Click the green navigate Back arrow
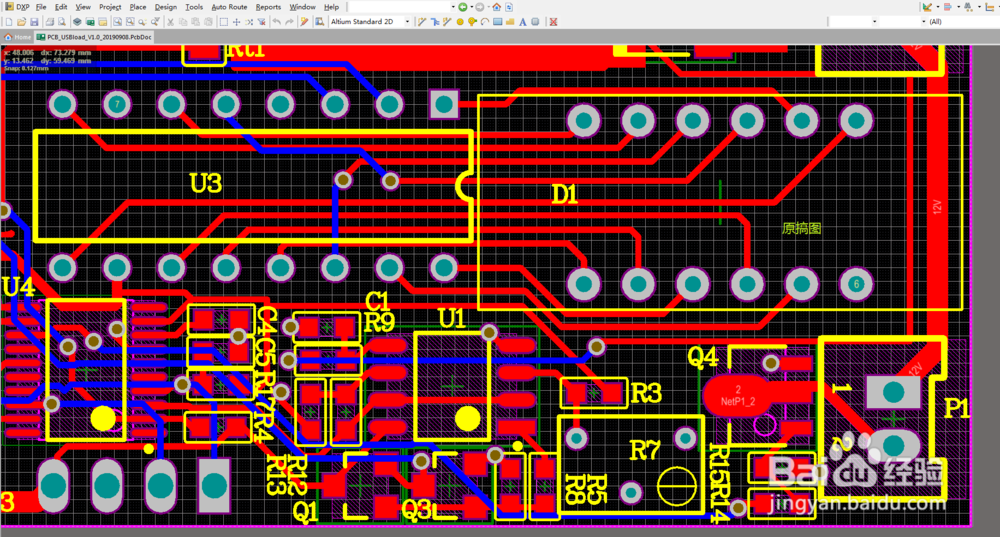Image resolution: width=1000 pixels, height=537 pixels. tap(463, 7)
